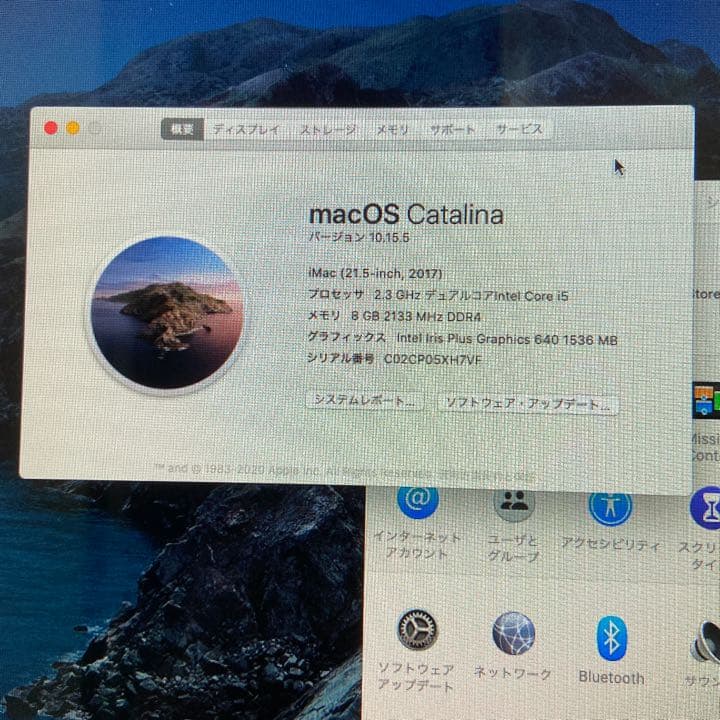720x720 pixels.
Task: Click iMac (21.5-inch, 2017) text
Action: [375, 273]
